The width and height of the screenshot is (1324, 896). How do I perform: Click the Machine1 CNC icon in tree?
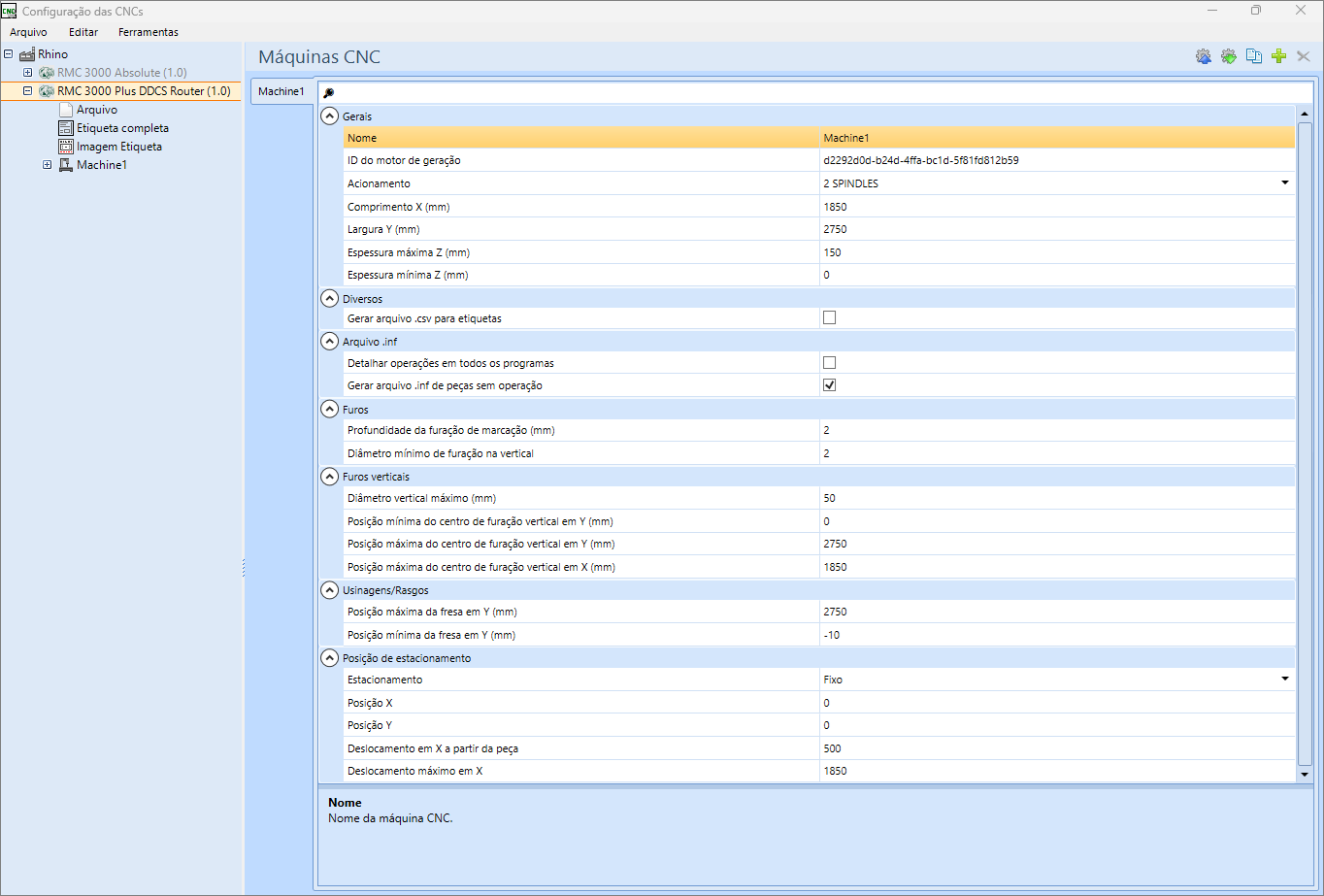[66, 165]
